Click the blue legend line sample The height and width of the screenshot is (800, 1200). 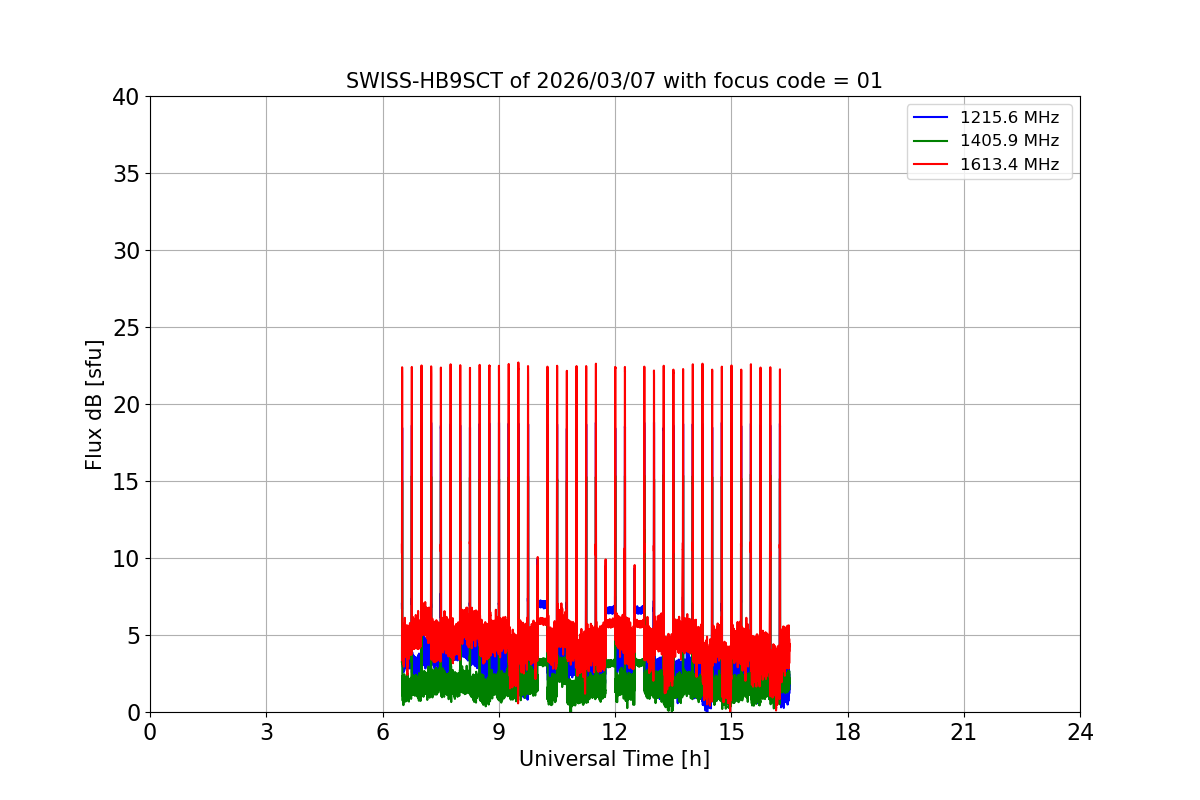tap(931, 118)
